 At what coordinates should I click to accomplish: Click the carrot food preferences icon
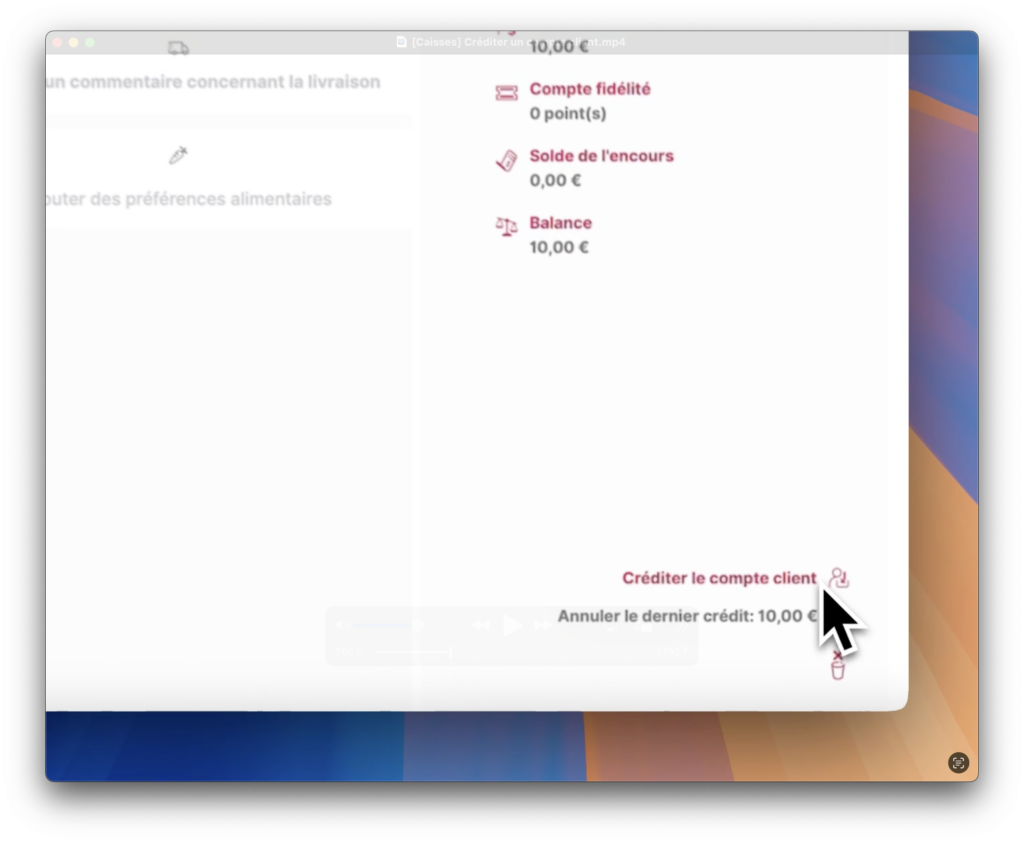178,155
